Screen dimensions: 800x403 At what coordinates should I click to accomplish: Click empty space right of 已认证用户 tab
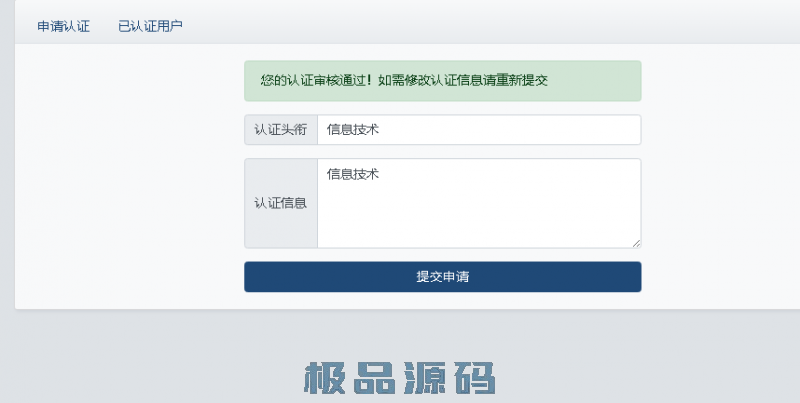point(400,26)
